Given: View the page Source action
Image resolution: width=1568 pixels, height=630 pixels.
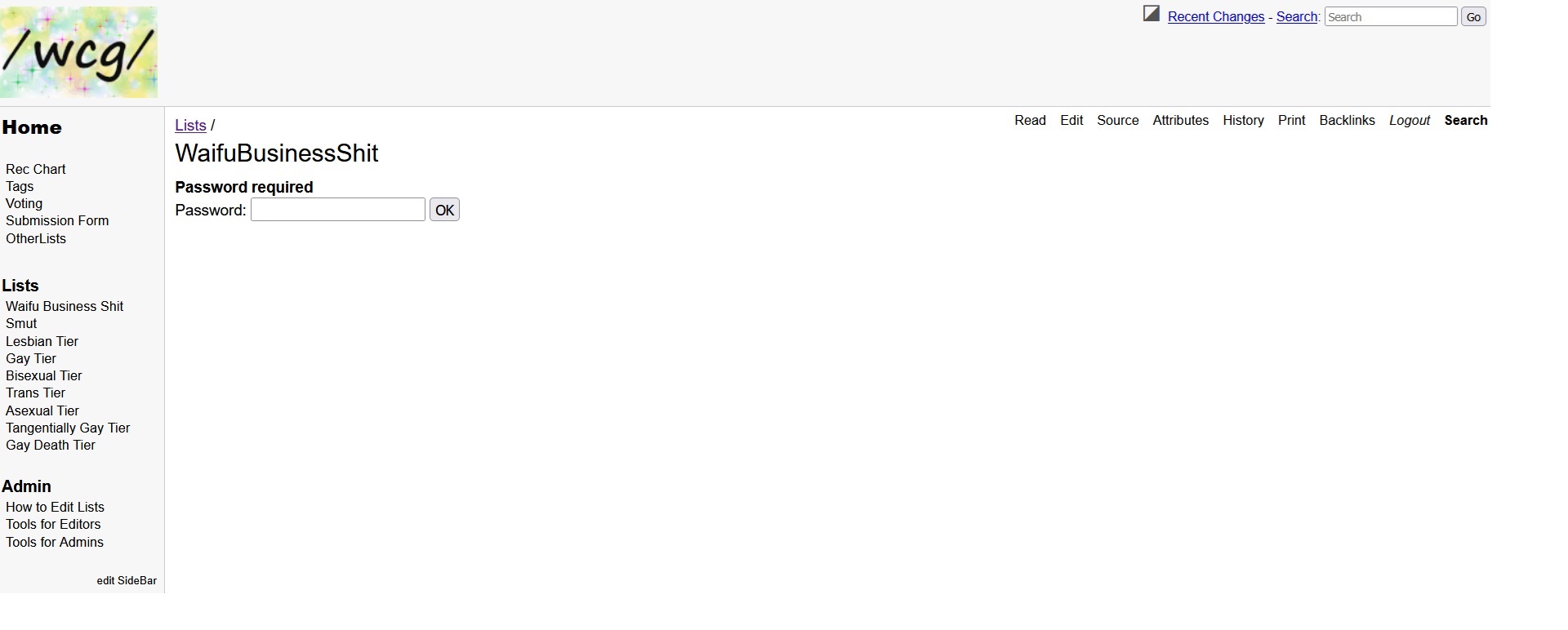Looking at the screenshot, I should tap(1118, 121).
